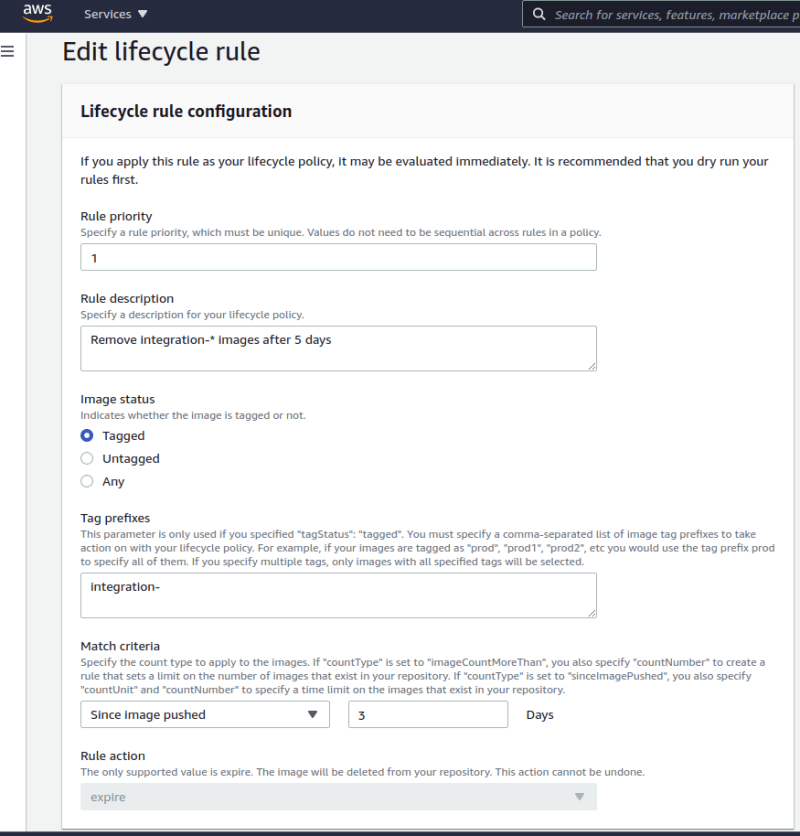This screenshot has height=836, width=800.
Task: Click the Services dropdown triangle
Action: pyautogui.click(x=142, y=14)
